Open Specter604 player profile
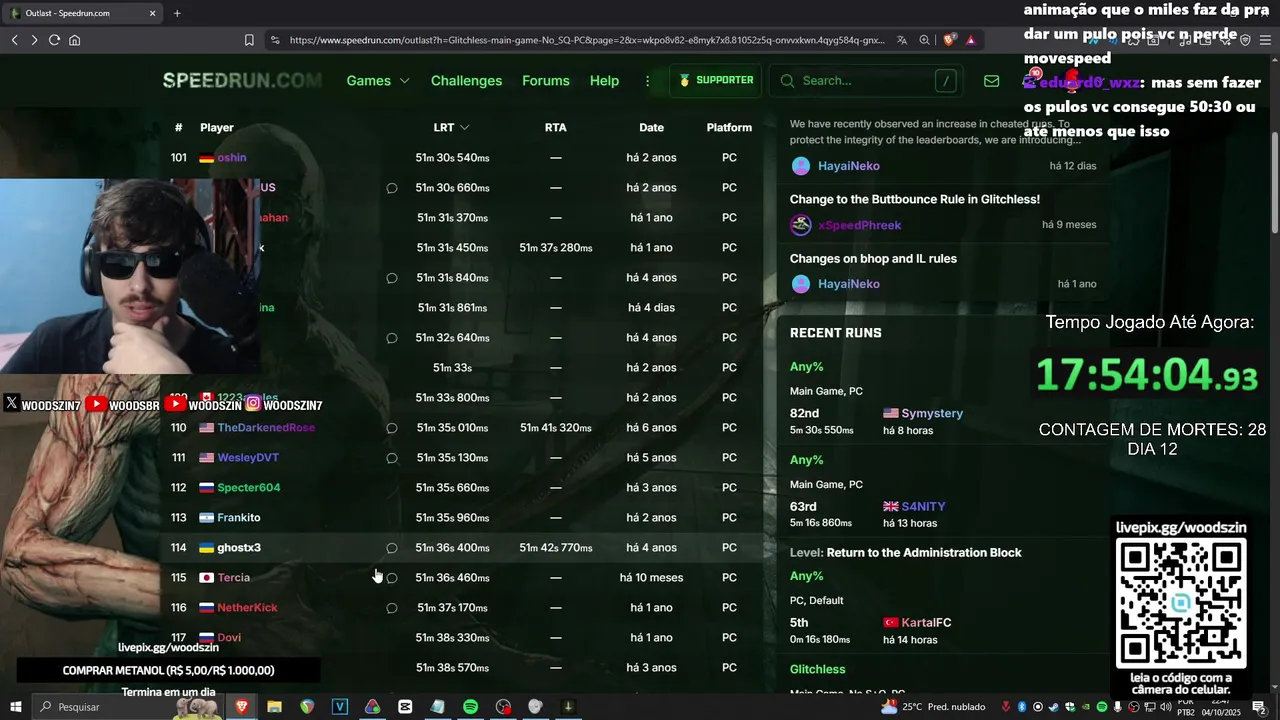This screenshot has height=720, width=1280. 249,487
